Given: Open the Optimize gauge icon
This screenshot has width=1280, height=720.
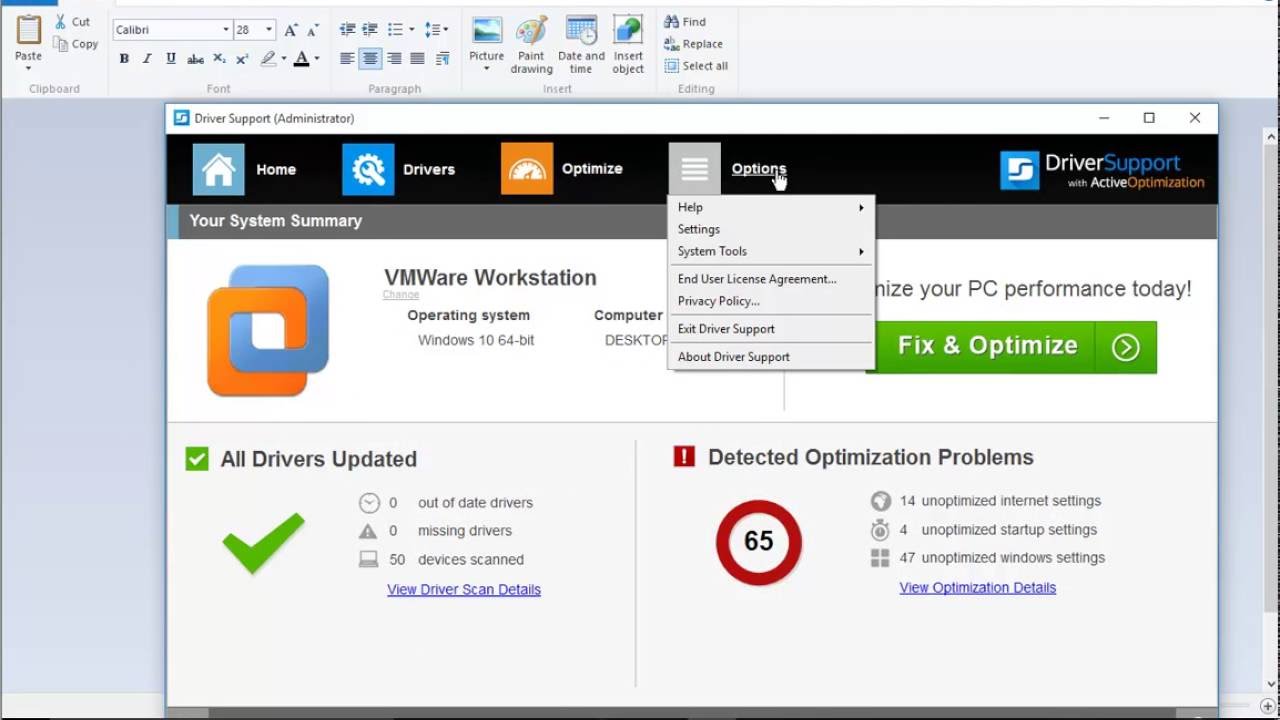Looking at the screenshot, I should pos(527,169).
